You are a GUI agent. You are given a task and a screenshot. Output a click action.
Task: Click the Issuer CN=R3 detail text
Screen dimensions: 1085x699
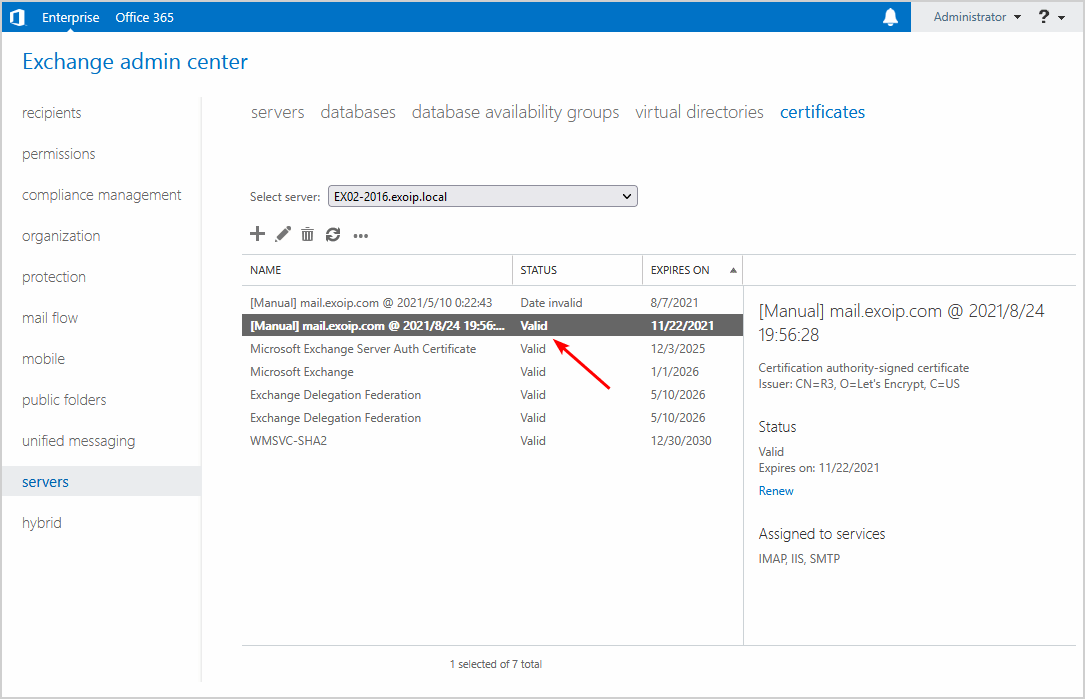coord(859,384)
